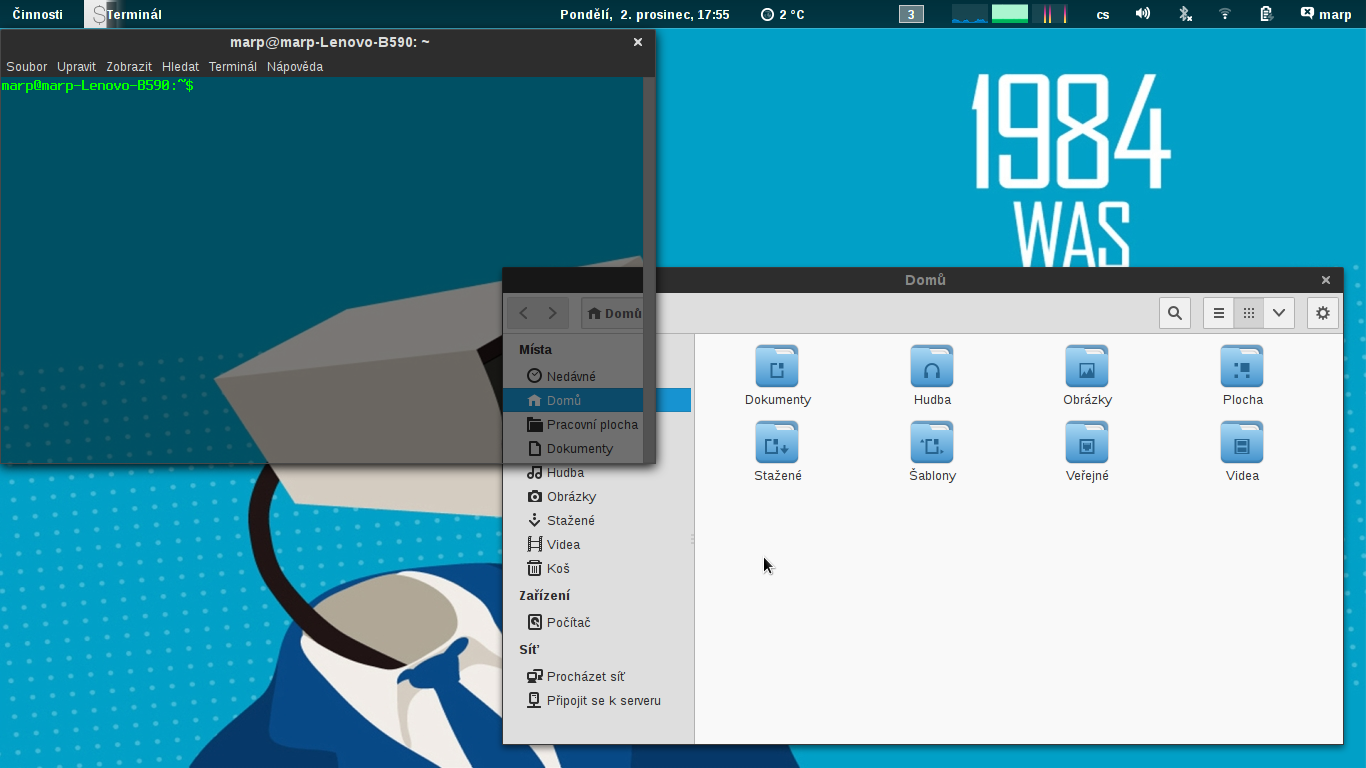
Task: Open the Videa folder icon
Action: coord(1242,443)
